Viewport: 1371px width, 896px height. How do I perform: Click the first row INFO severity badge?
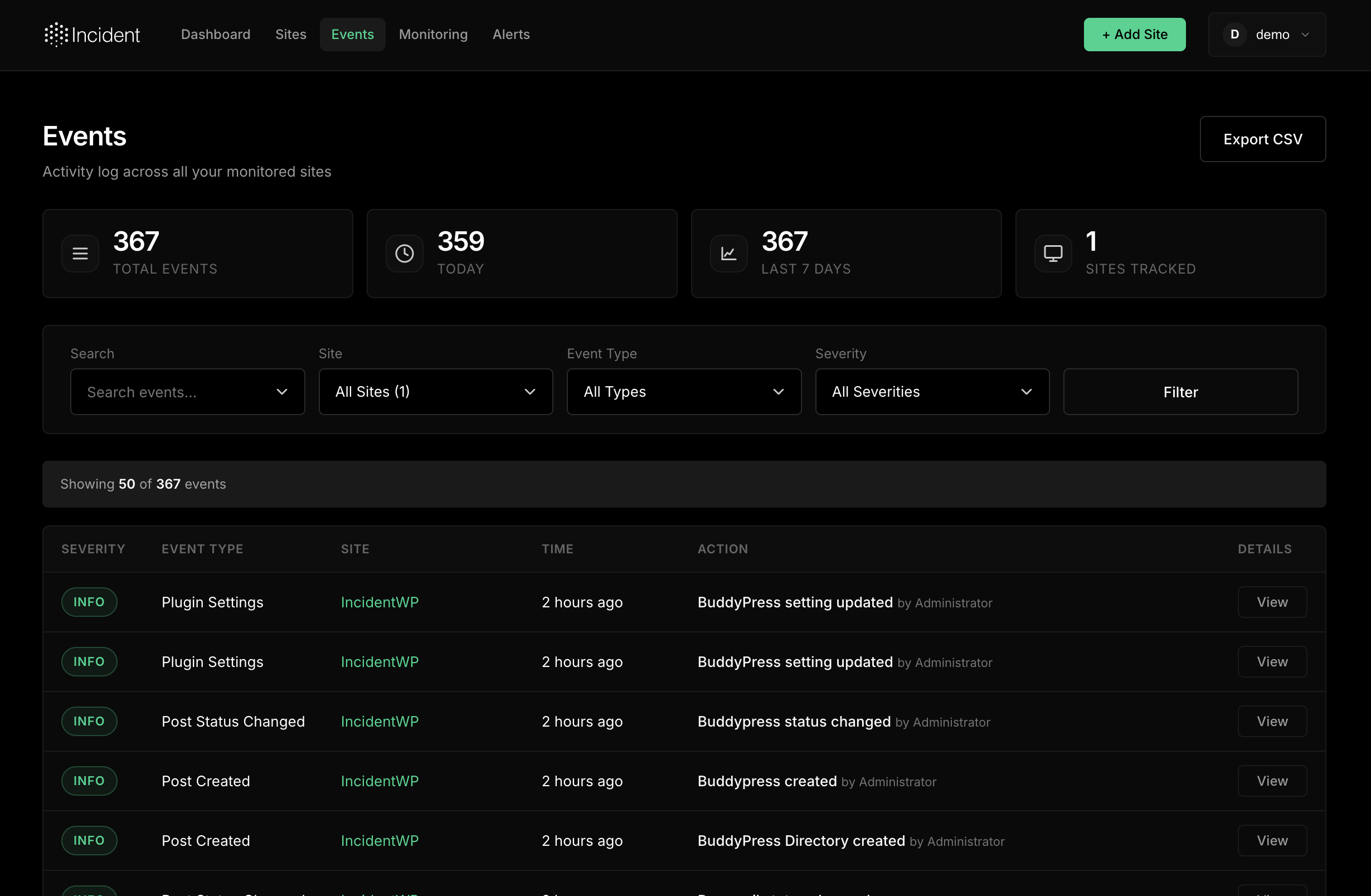pos(89,602)
